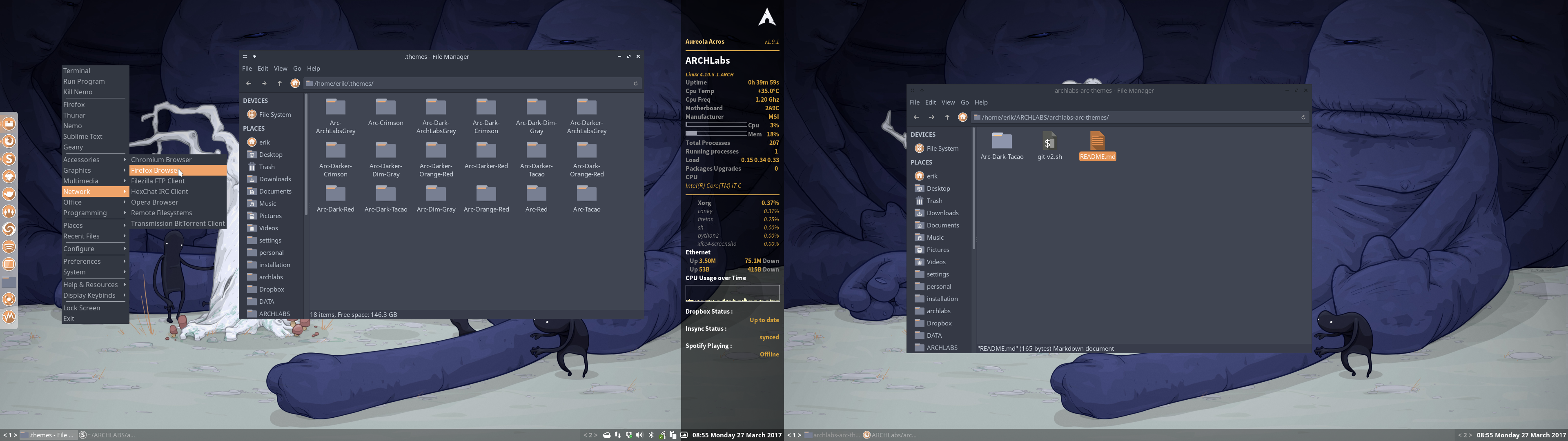Select Lock Screen from the menu
The image size is (1568, 441).
tap(95, 307)
